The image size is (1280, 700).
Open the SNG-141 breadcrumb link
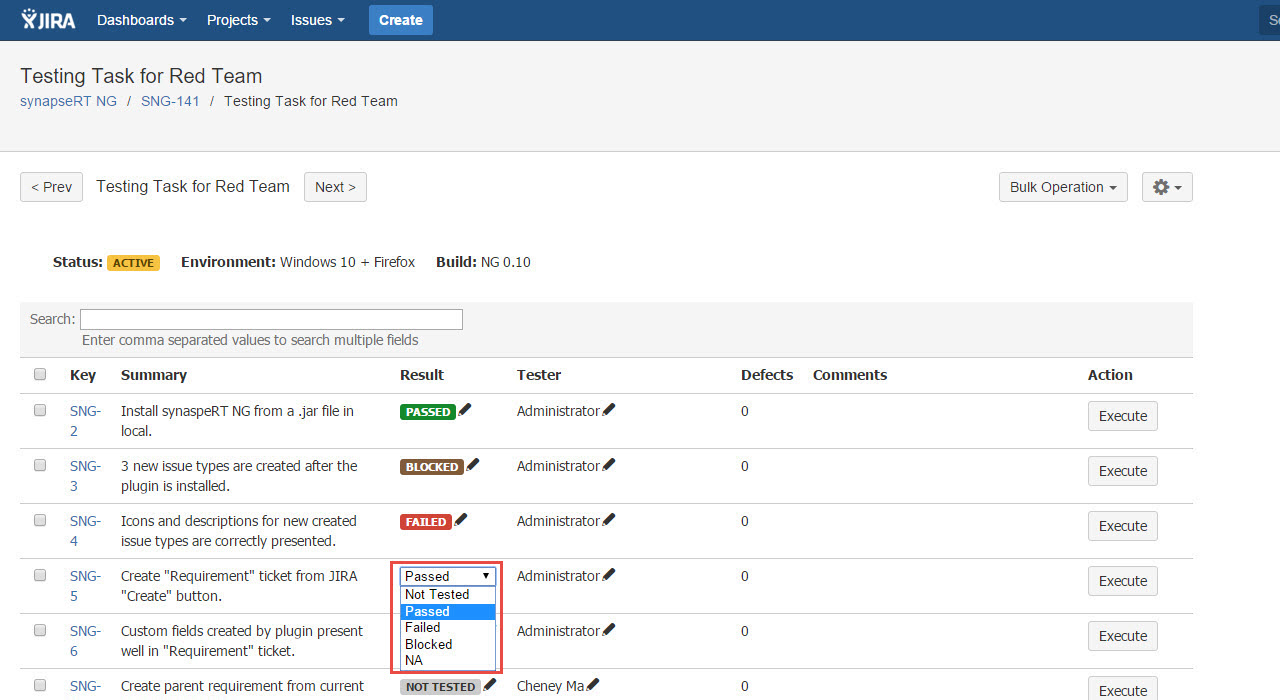[x=170, y=101]
